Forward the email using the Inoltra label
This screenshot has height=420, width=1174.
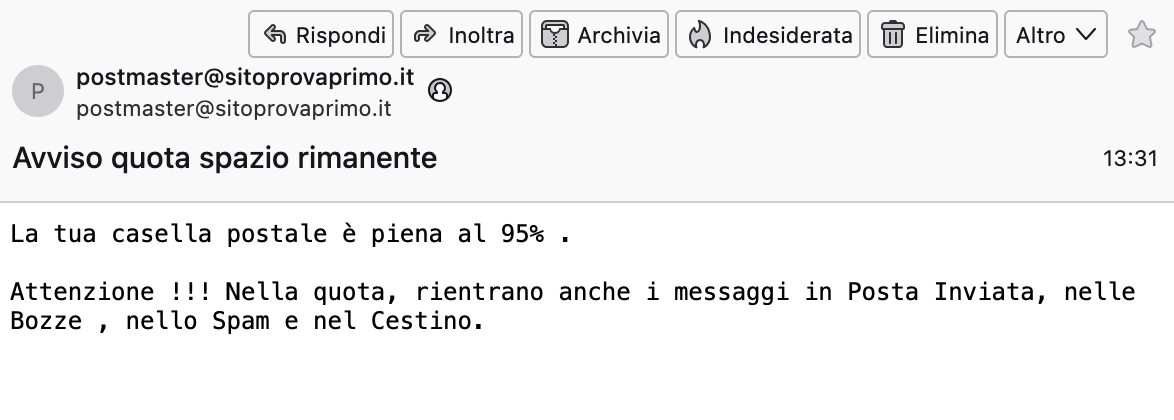(x=481, y=36)
